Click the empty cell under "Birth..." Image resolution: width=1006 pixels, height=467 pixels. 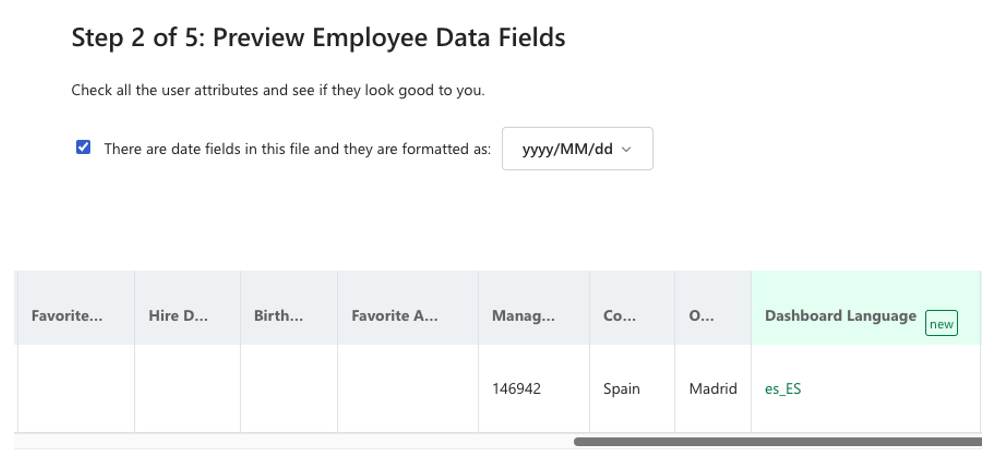(289, 389)
